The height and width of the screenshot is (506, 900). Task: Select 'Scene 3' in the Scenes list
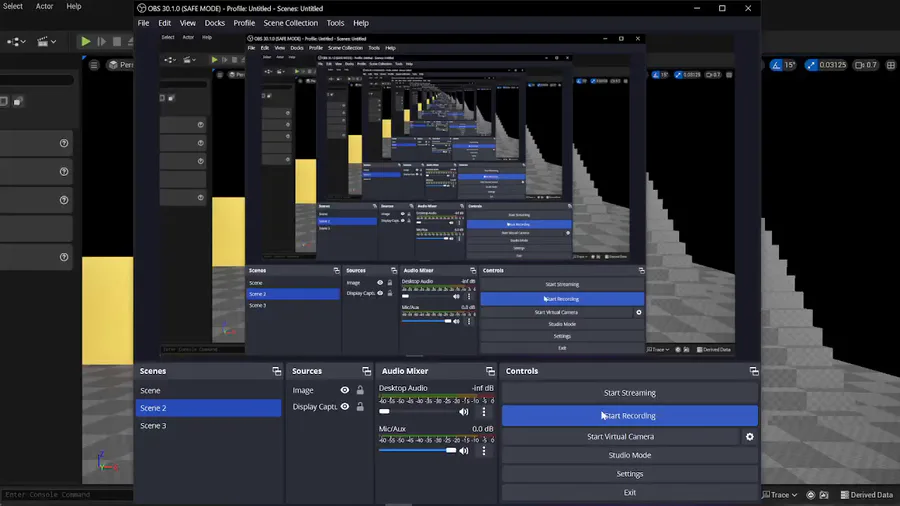tap(208, 426)
